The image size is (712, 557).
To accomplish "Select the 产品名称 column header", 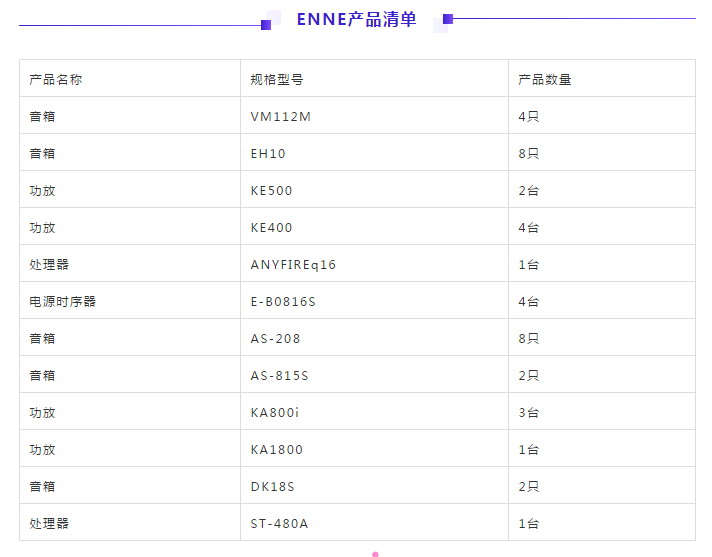I will click(x=56, y=79).
